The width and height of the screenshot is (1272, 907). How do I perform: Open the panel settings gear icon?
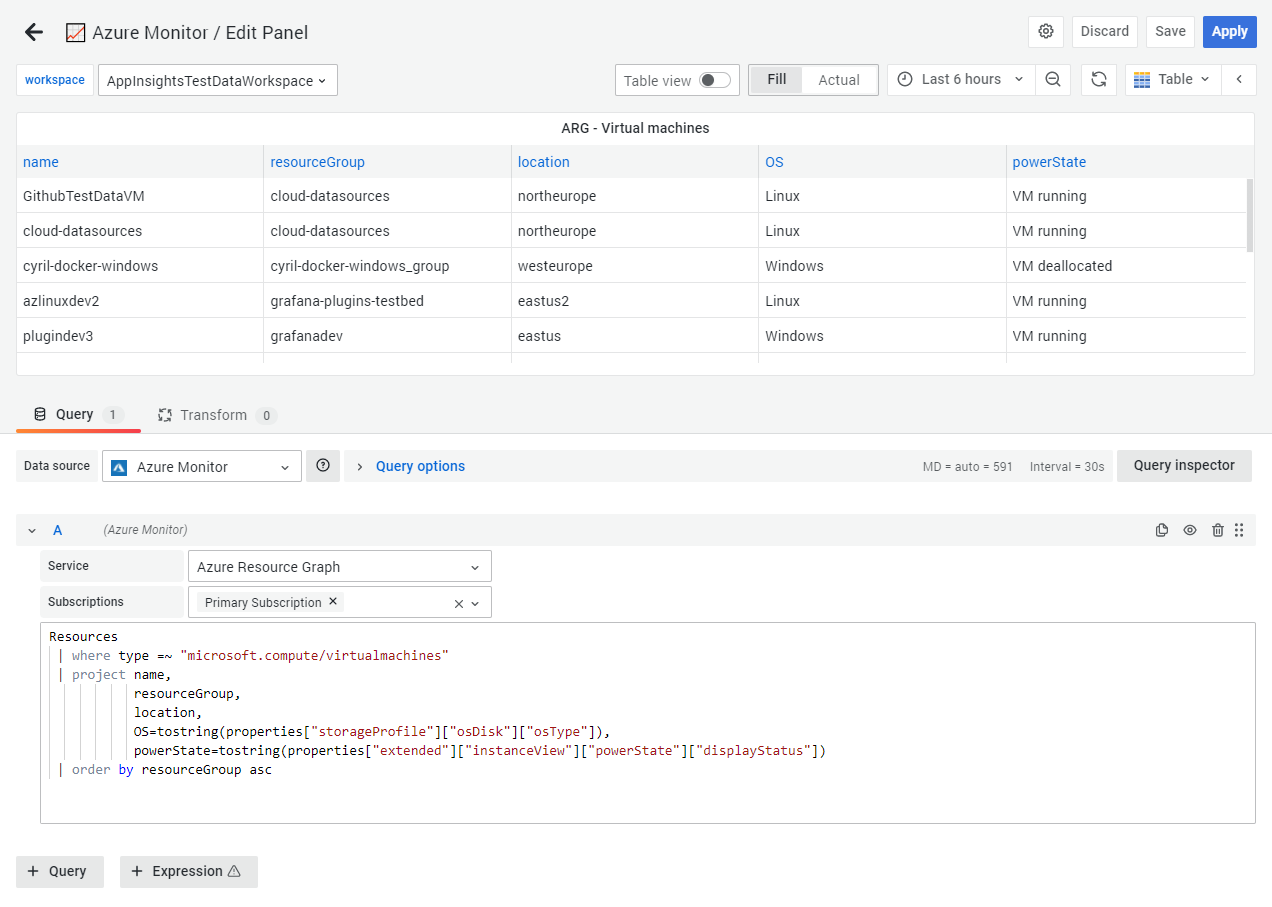1046,31
